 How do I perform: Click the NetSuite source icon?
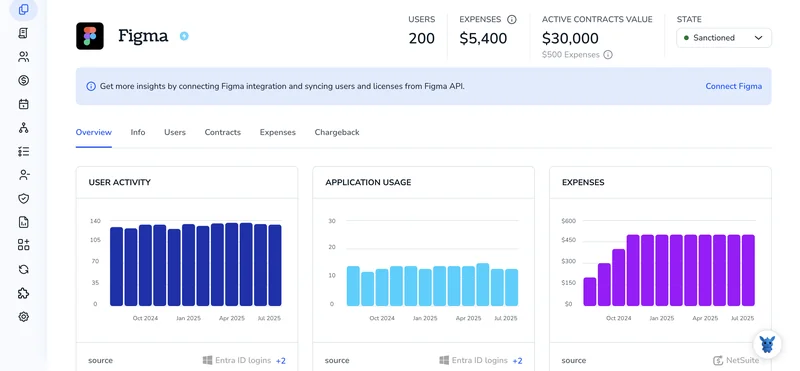point(718,360)
